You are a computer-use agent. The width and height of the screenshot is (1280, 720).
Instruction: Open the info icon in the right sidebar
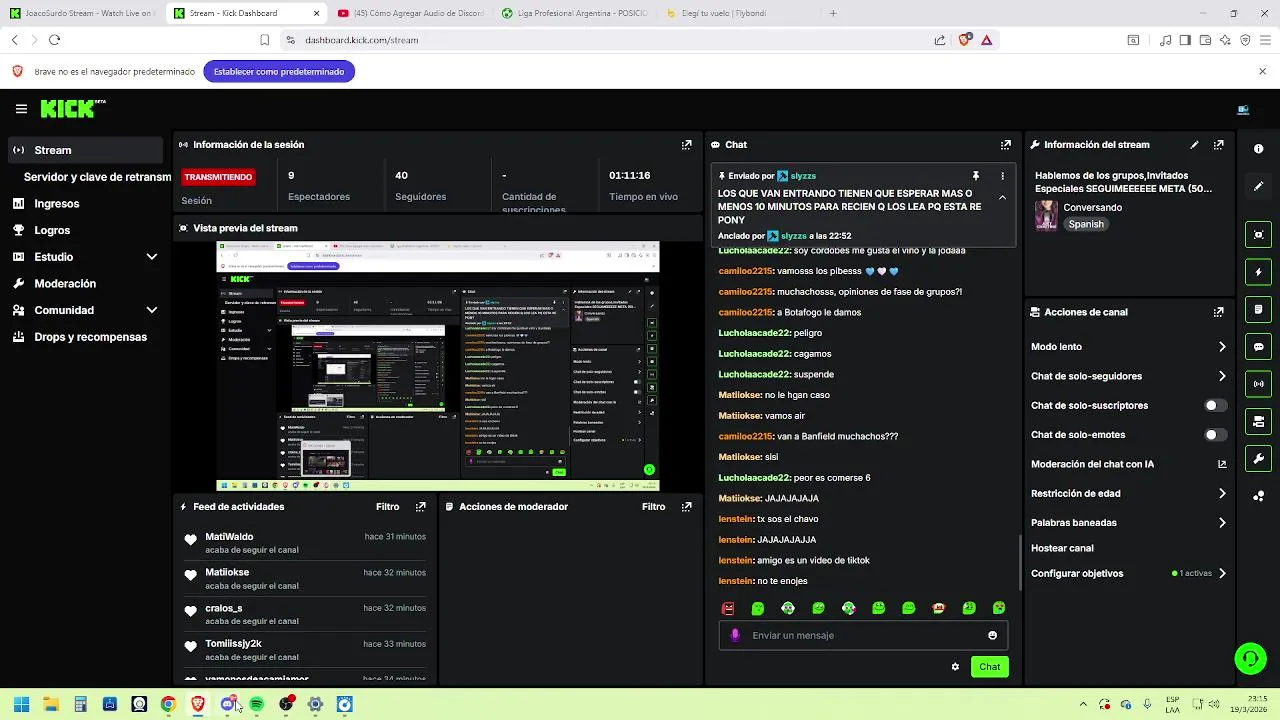(x=1258, y=149)
